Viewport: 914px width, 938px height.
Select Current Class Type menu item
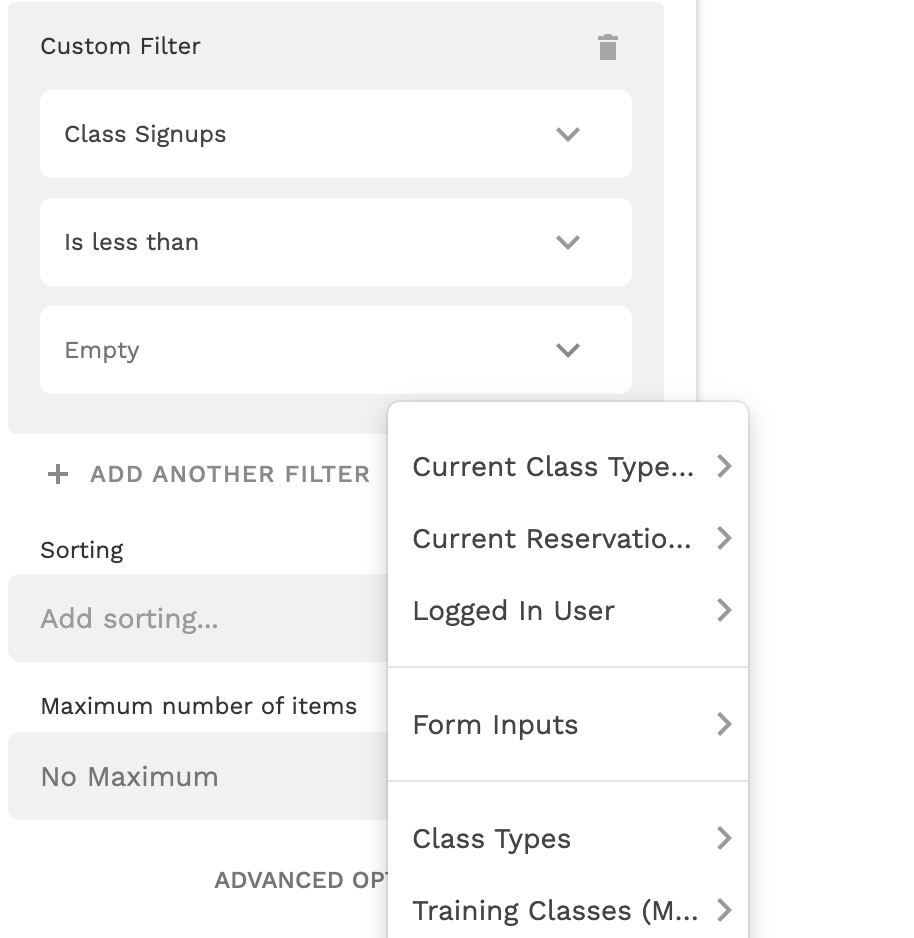552,467
